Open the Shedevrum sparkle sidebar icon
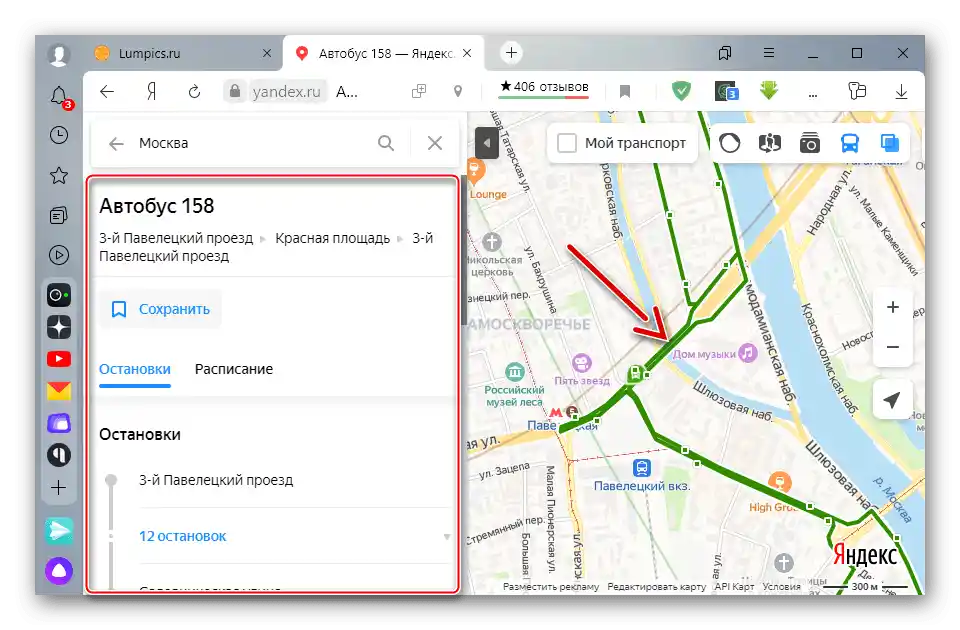Screen dimensions: 960x630 59,327
